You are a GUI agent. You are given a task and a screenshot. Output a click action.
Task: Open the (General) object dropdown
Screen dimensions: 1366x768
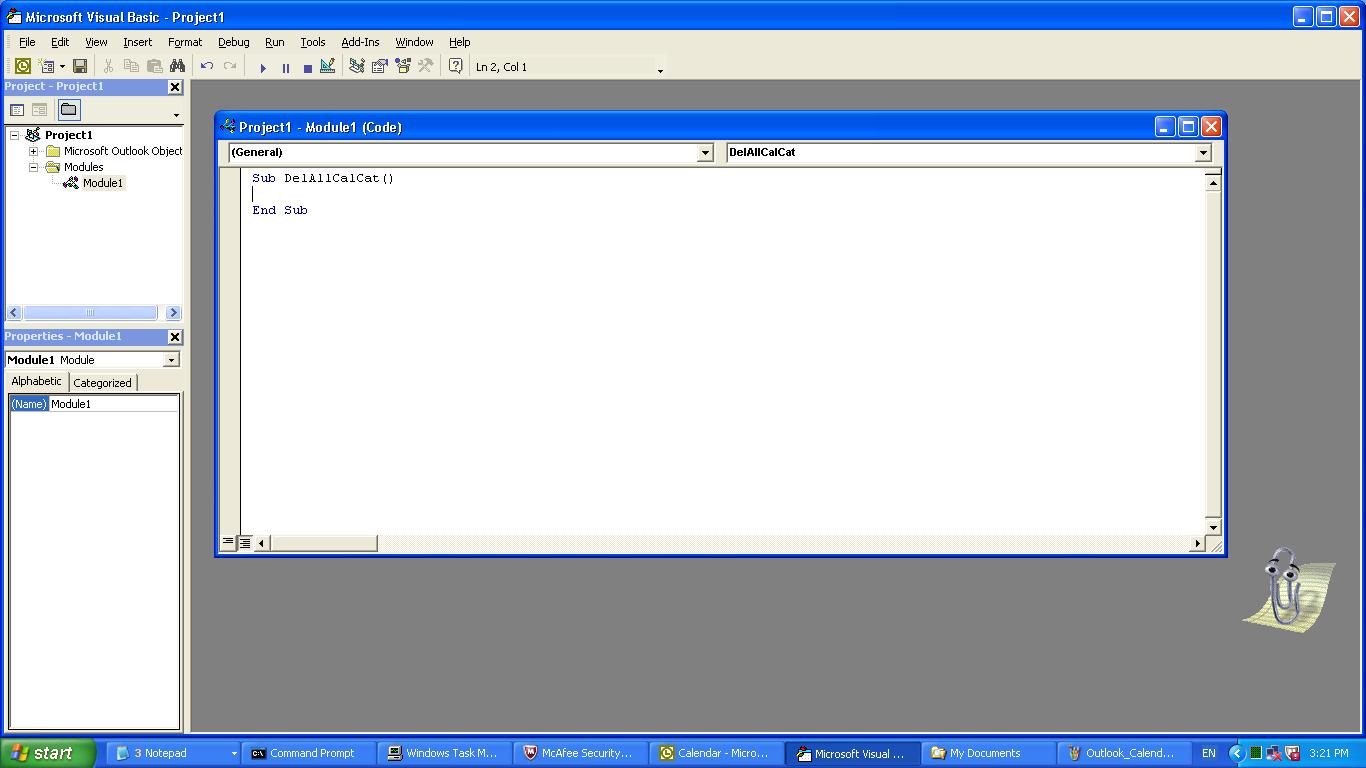pos(705,153)
